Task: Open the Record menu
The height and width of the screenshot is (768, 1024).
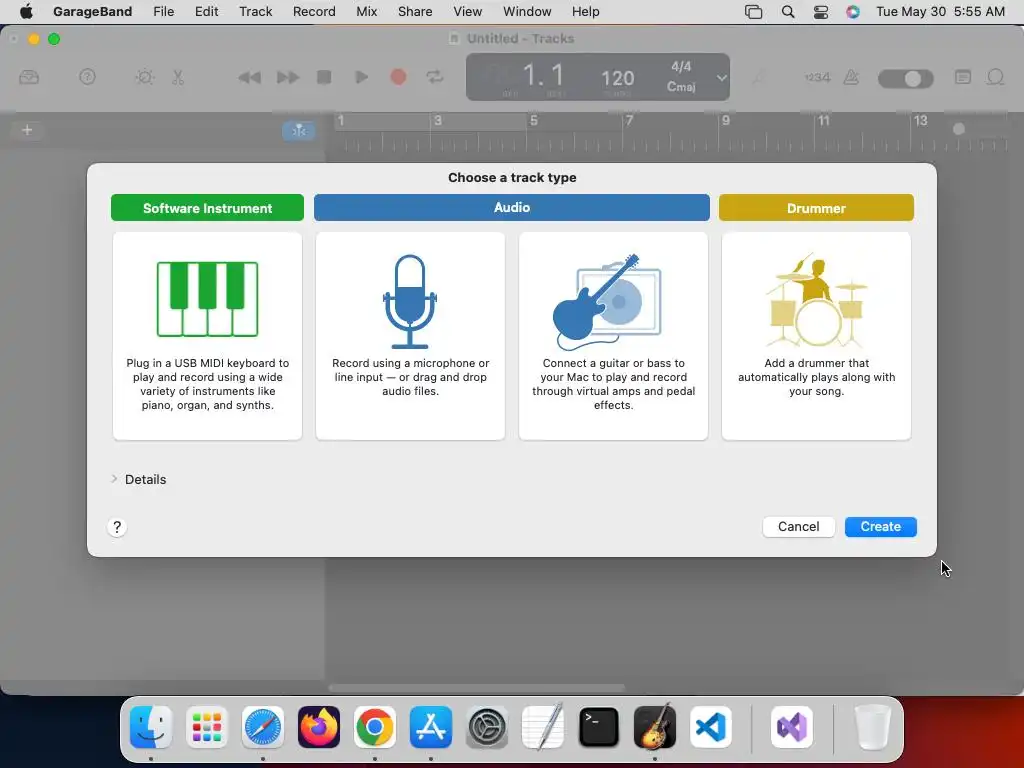Action: (314, 11)
